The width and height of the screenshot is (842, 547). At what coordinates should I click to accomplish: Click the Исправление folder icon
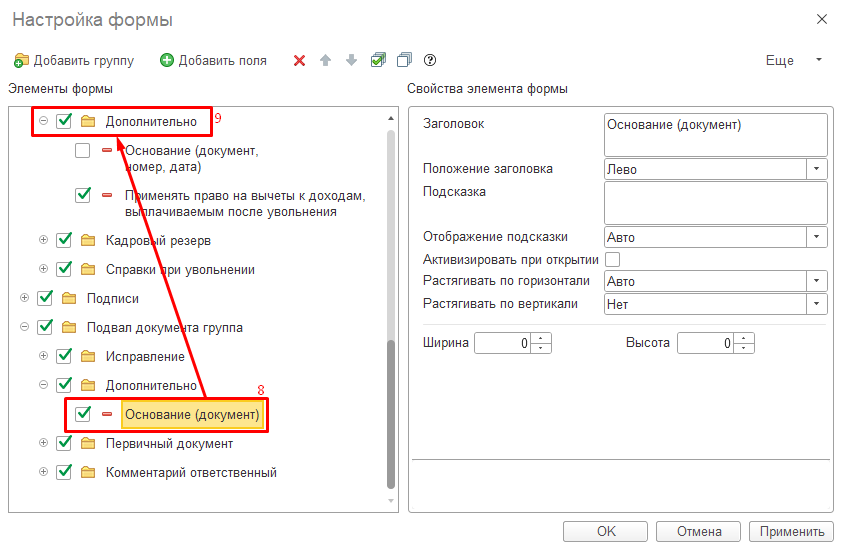tap(88, 356)
